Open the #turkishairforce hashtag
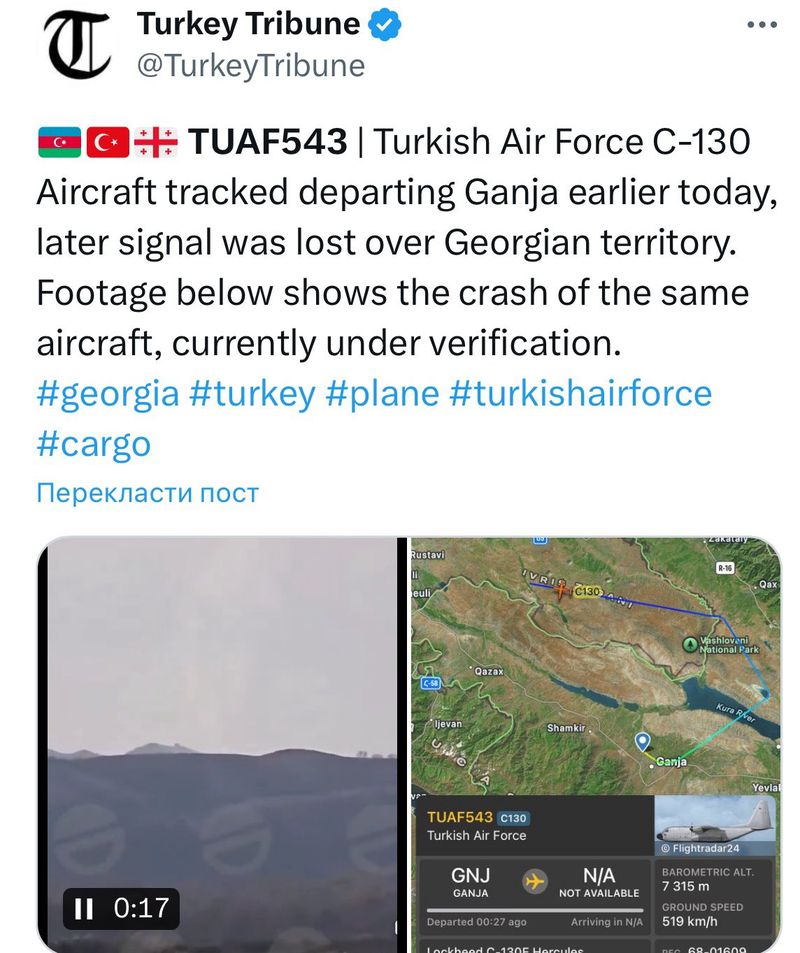 (580, 393)
